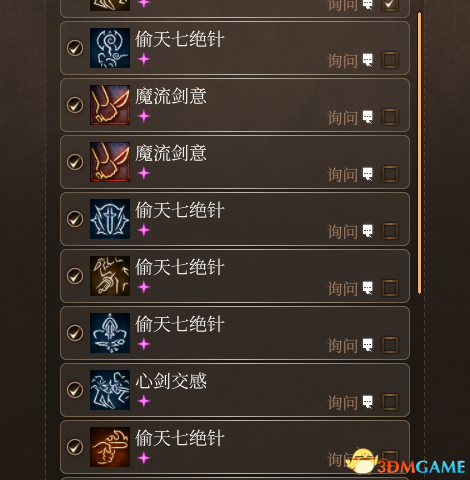This screenshot has height=480, width=470.
Task: Select the blue sword-and-wings skill icon
Action: coord(110,219)
